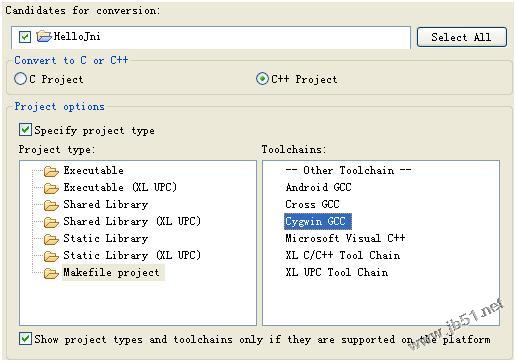The image size is (516, 362).
Task: Select the C++ Project radio button
Action: pyautogui.click(x=262, y=79)
